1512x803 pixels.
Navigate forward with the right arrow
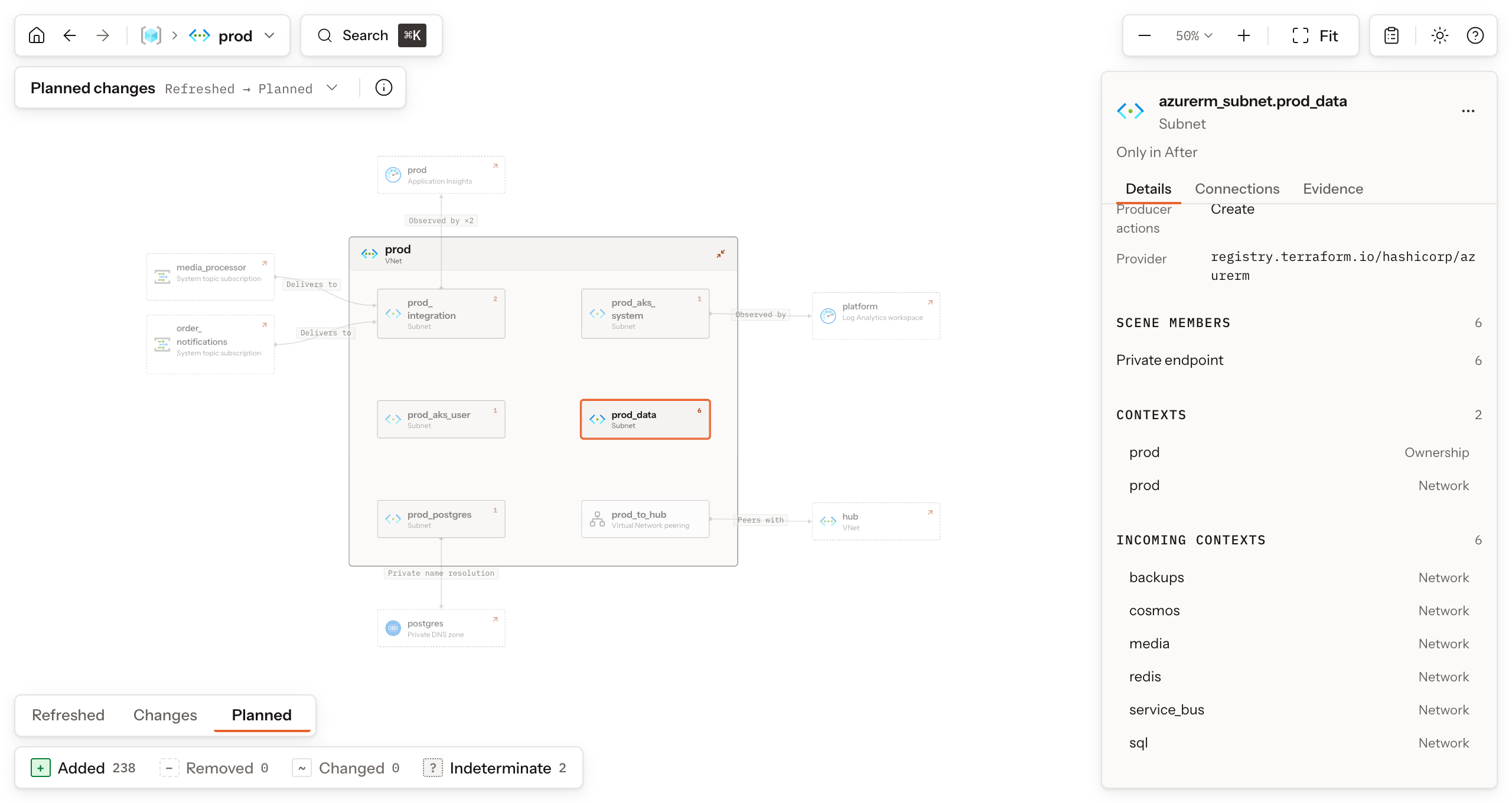tap(103, 35)
